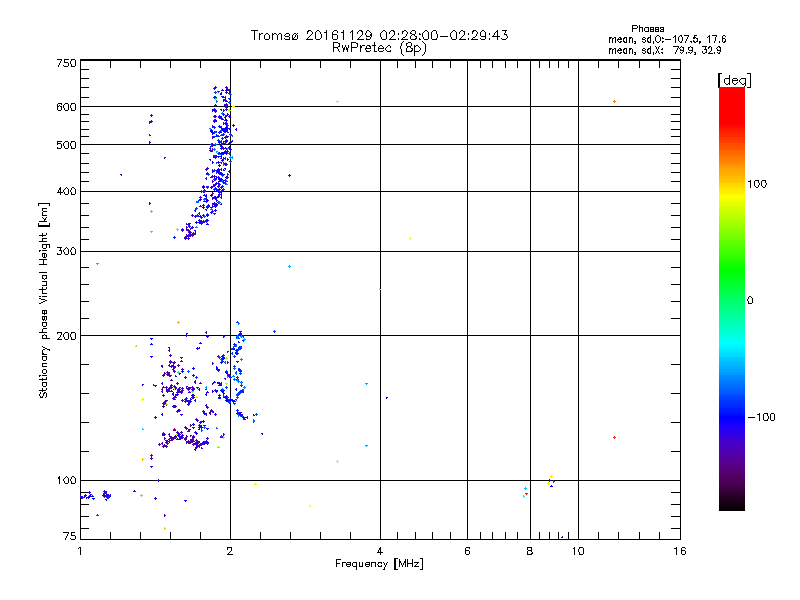Click the x-axis '16' tick label
The image size is (800, 600).
click(x=679, y=551)
